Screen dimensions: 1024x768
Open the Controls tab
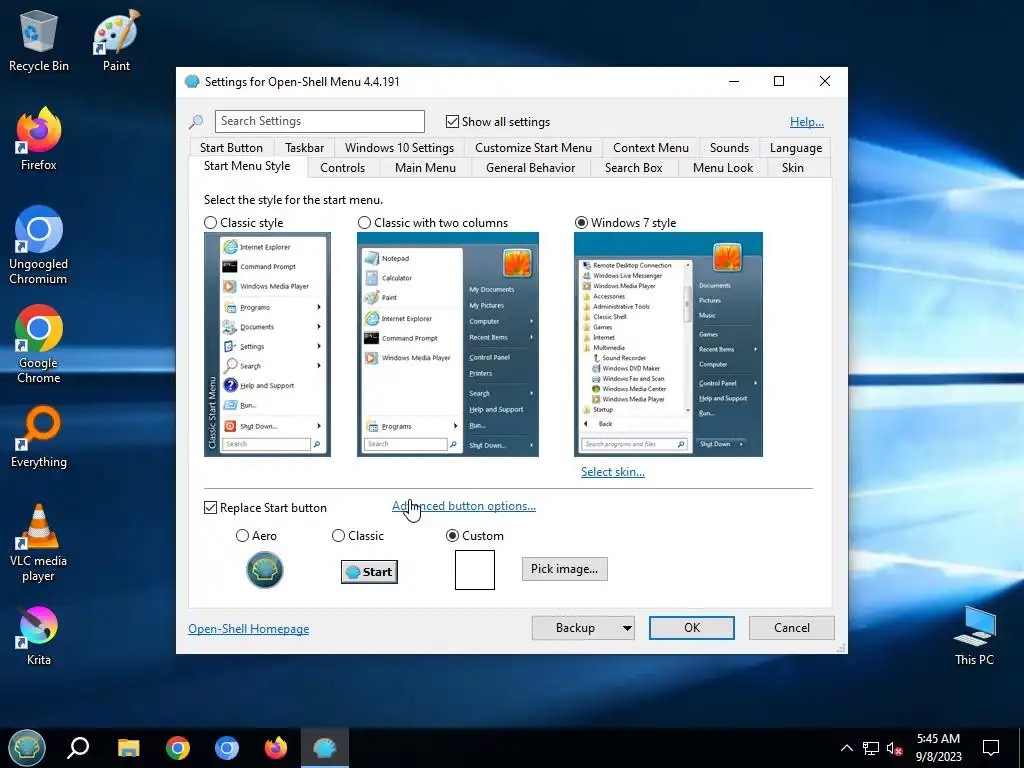[x=342, y=168]
